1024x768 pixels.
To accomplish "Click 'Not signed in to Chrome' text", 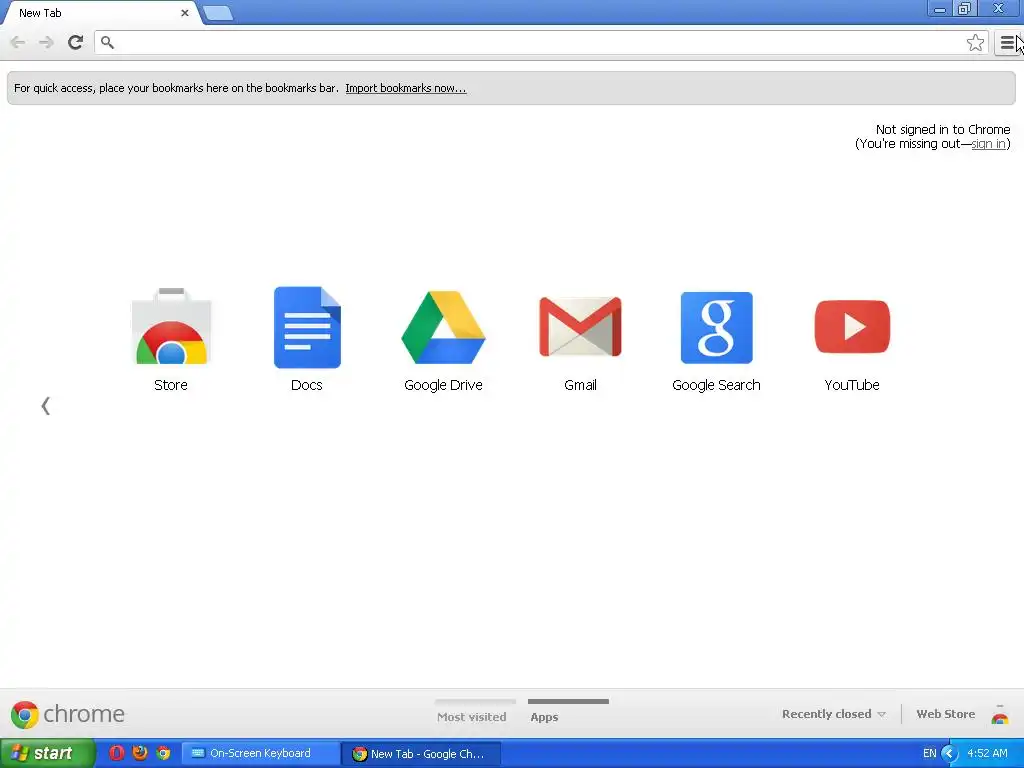I will [x=942, y=129].
